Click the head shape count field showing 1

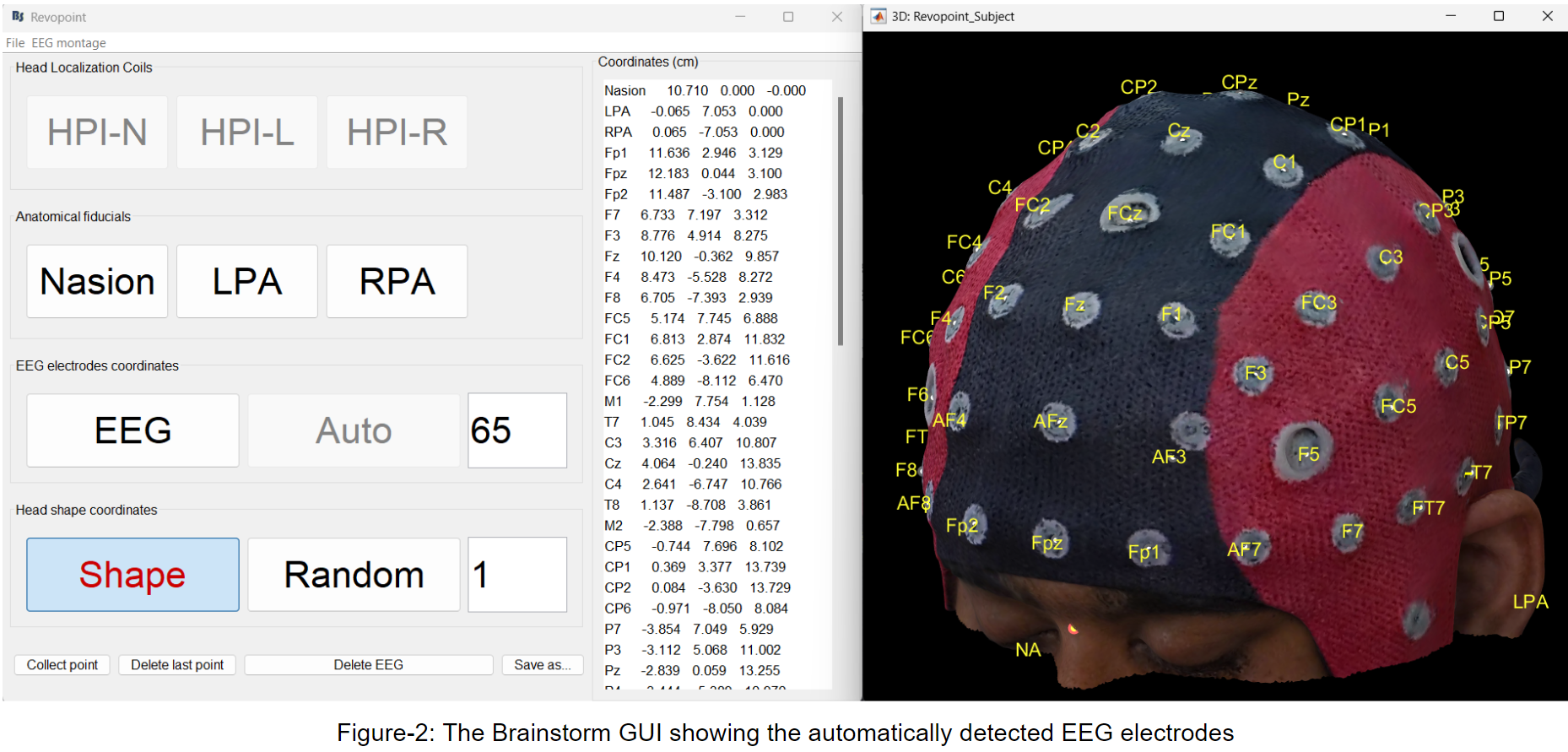(x=516, y=575)
